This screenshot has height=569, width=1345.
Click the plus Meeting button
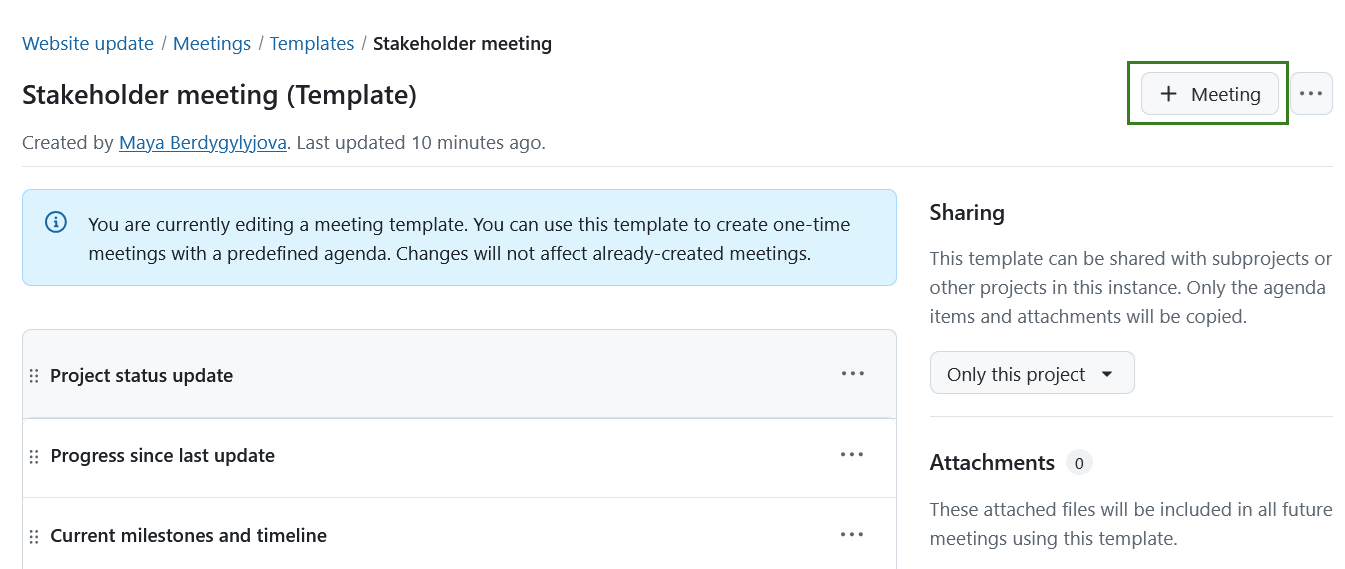point(1209,94)
